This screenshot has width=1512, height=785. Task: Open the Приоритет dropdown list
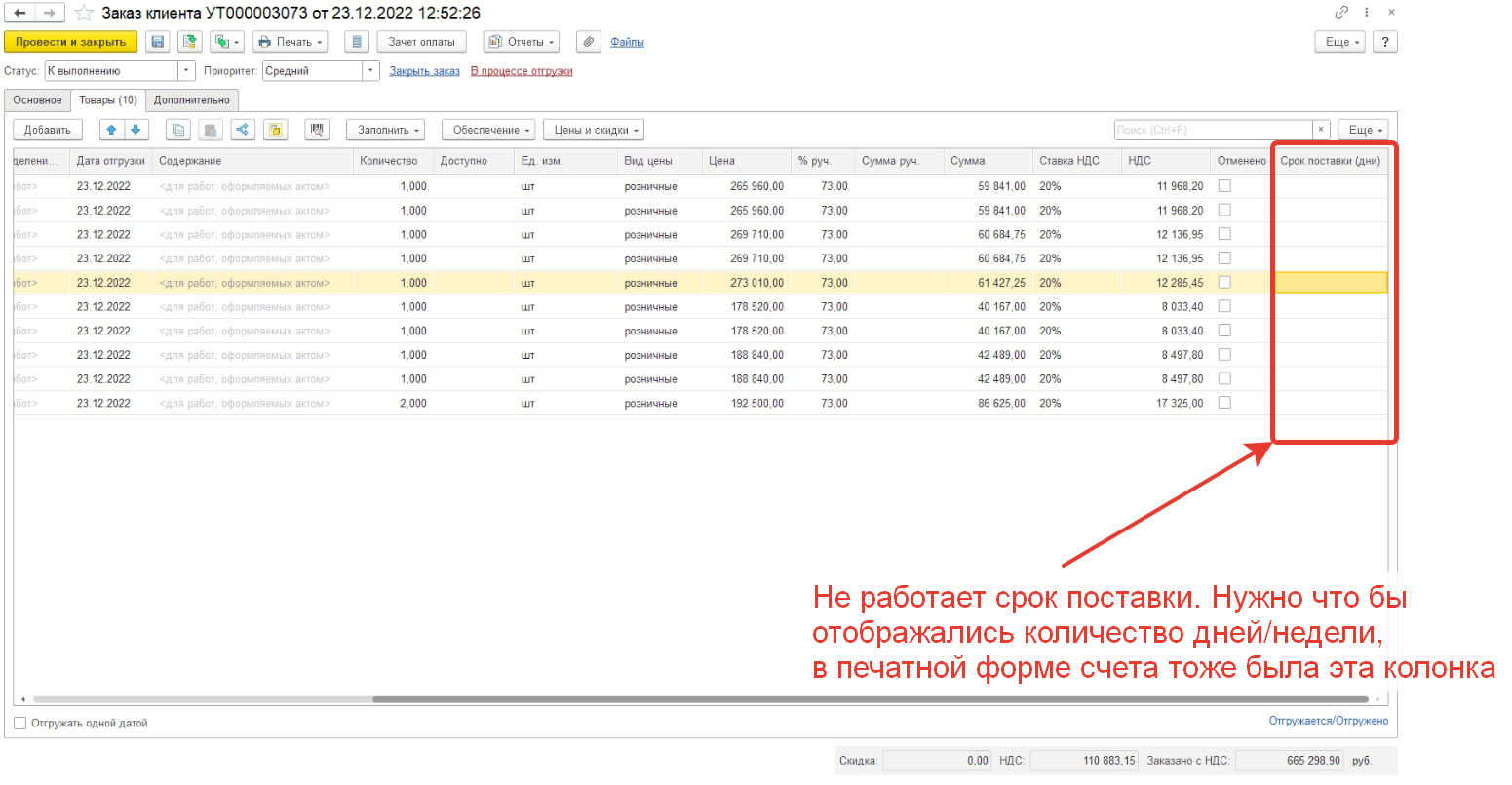(370, 71)
